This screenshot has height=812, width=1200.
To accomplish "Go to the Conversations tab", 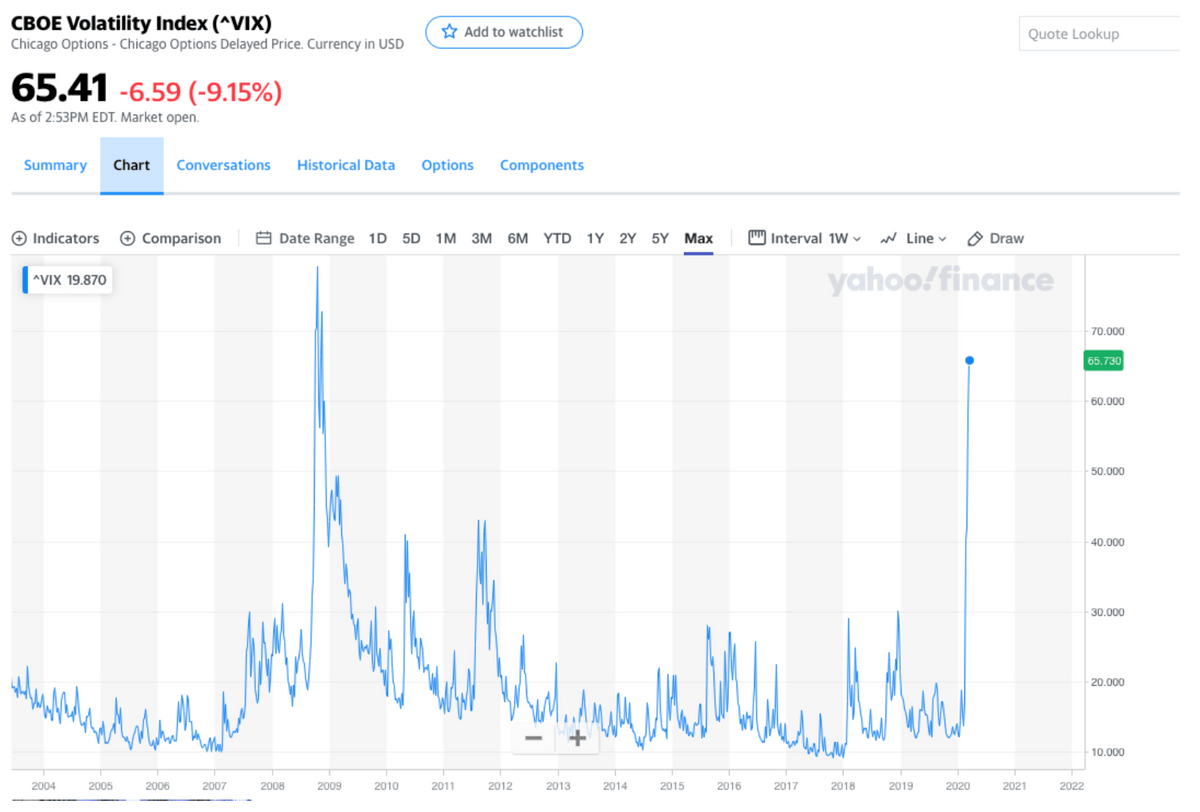I will tap(224, 165).
